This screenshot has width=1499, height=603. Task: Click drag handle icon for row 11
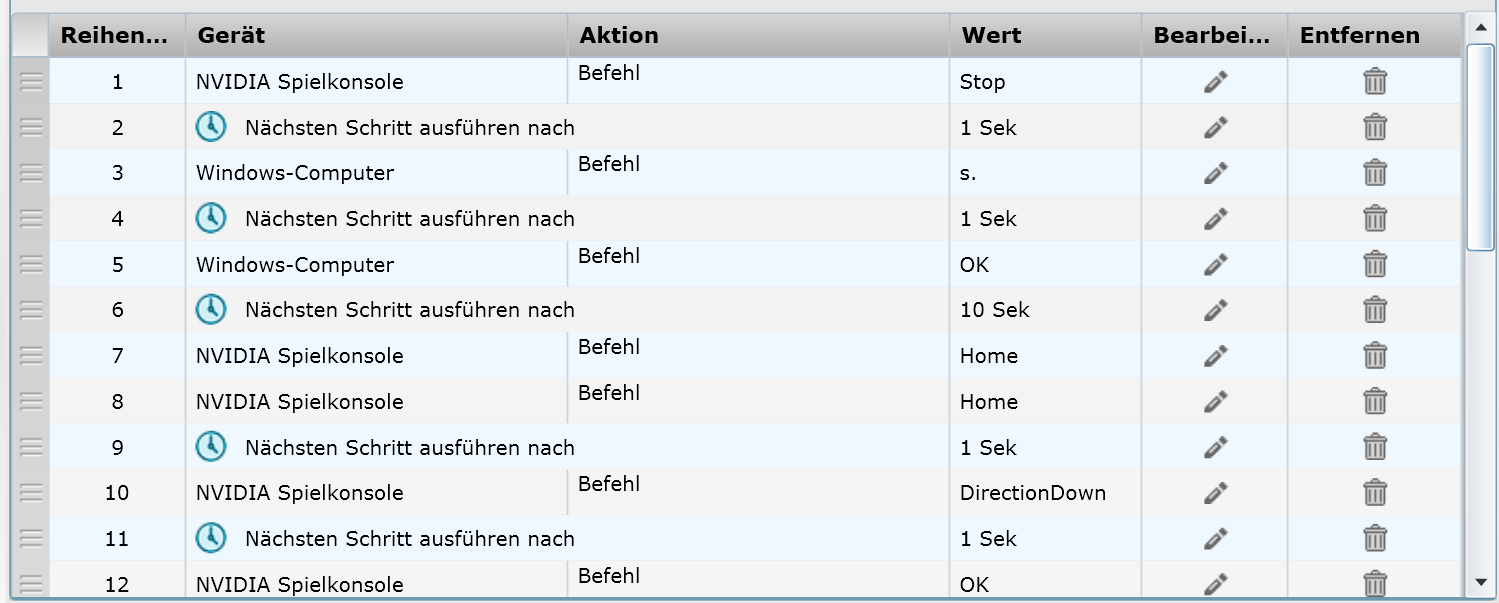(x=31, y=539)
